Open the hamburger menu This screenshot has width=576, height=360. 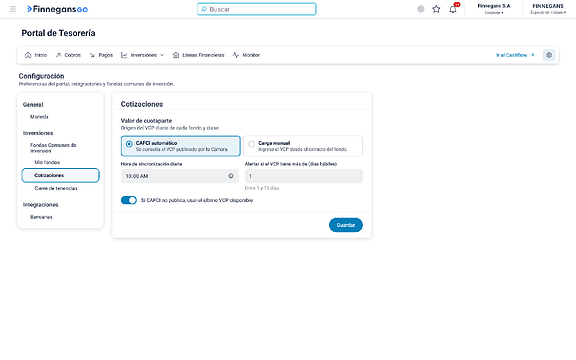coord(13,9)
